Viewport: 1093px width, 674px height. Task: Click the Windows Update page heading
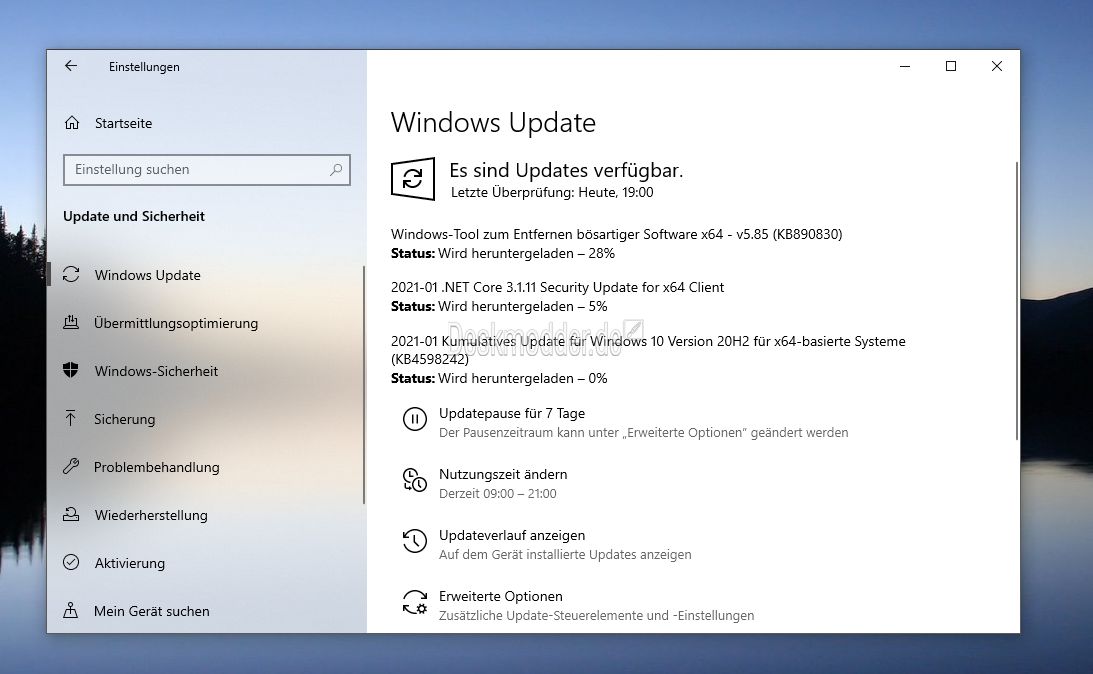pyautogui.click(x=493, y=123)
